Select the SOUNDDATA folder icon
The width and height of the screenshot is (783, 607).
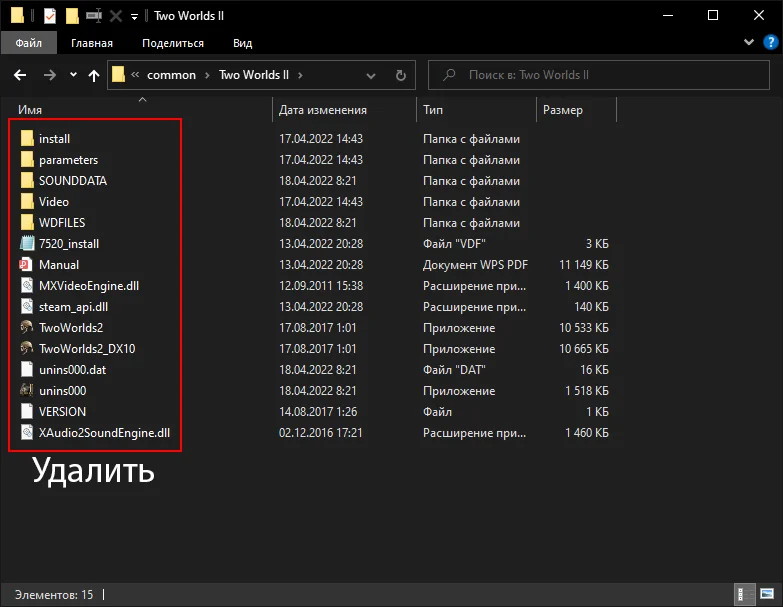coord(27,180)
